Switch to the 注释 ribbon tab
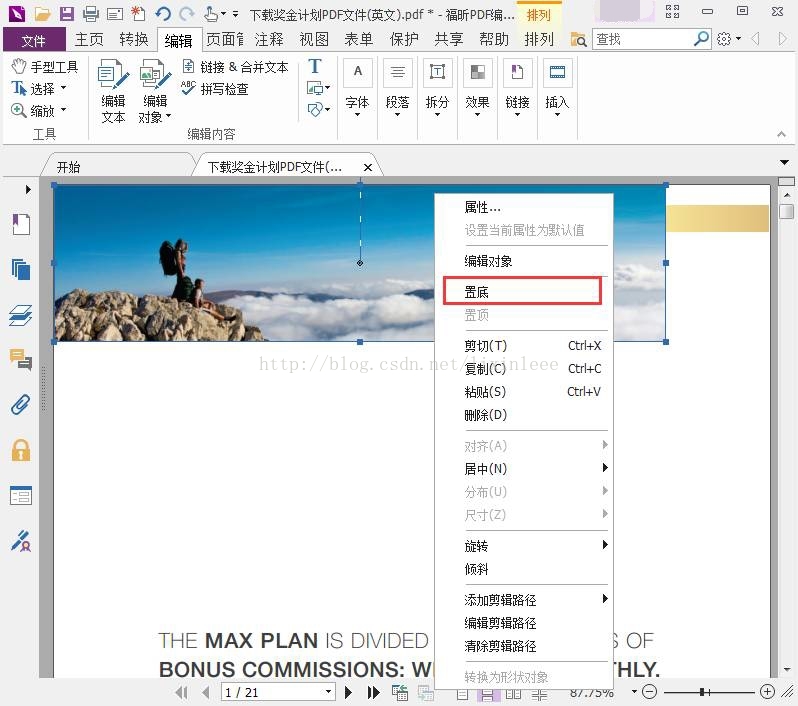 point(269,39)
